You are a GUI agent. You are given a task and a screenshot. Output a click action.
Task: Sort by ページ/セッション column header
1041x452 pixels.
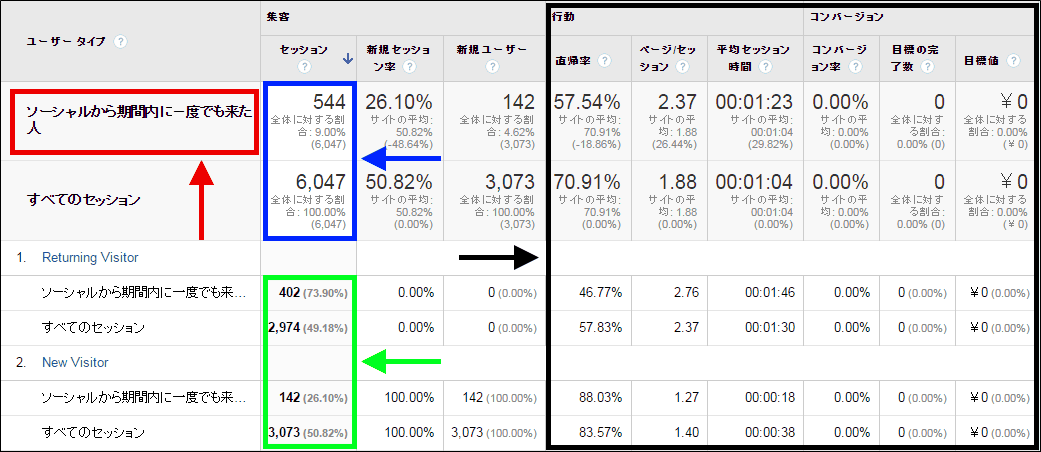click(x=669, y=58)
